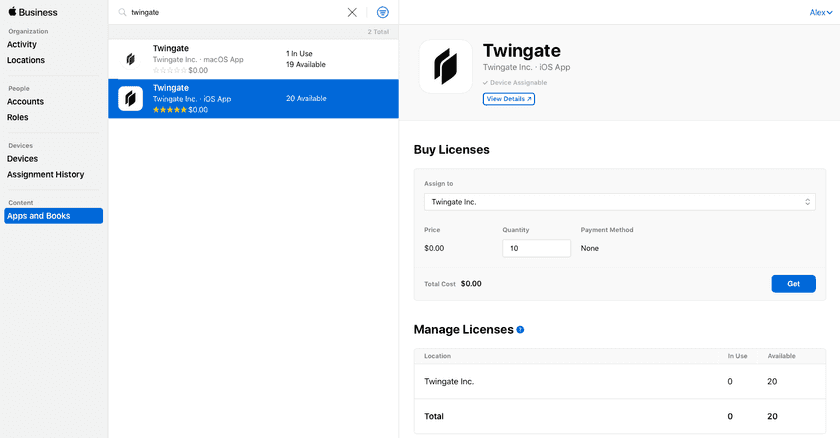Click the search magnifier icon
840x438 pixels.
tap(122, 12)
